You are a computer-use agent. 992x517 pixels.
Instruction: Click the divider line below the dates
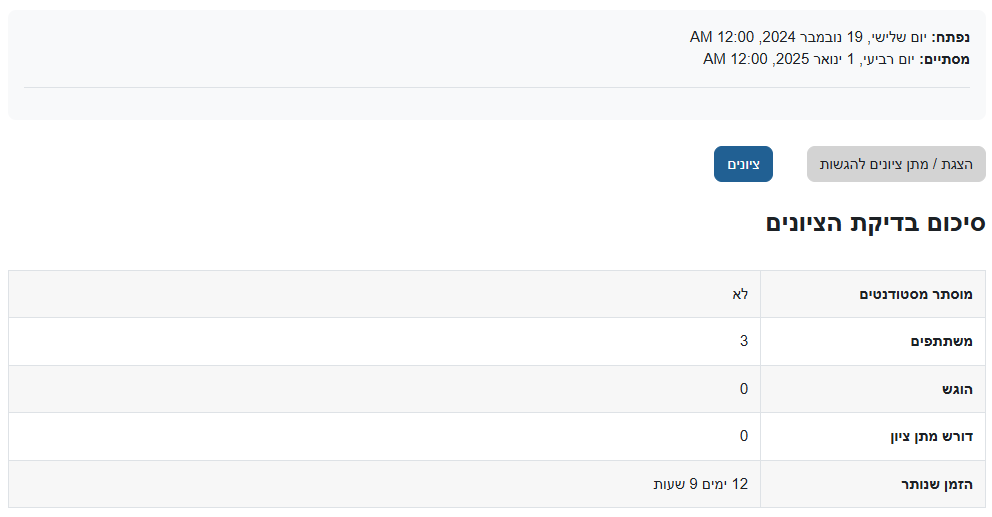click(496, 87)
